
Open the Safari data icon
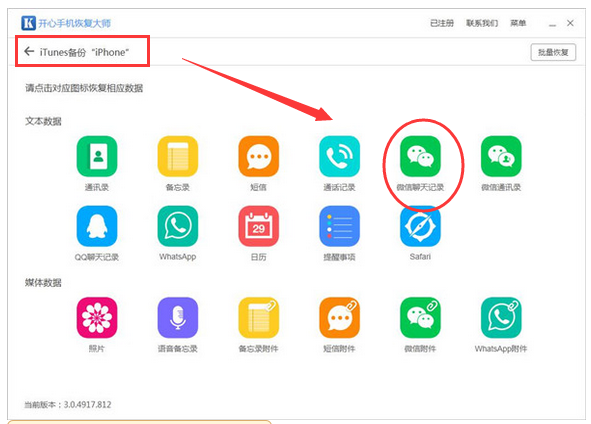click(x=420, y=226)
